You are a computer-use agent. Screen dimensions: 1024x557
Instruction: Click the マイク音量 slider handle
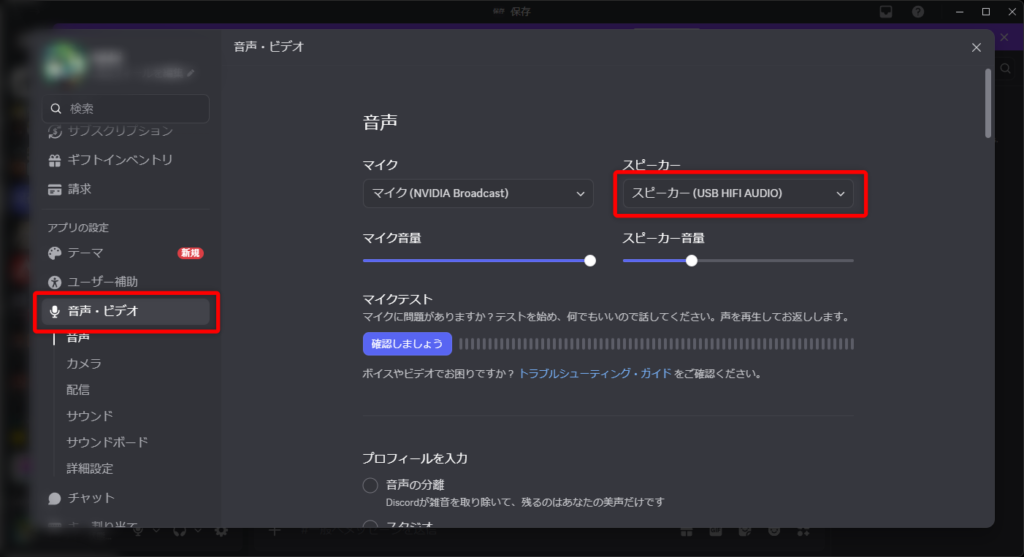coord(590,260)
